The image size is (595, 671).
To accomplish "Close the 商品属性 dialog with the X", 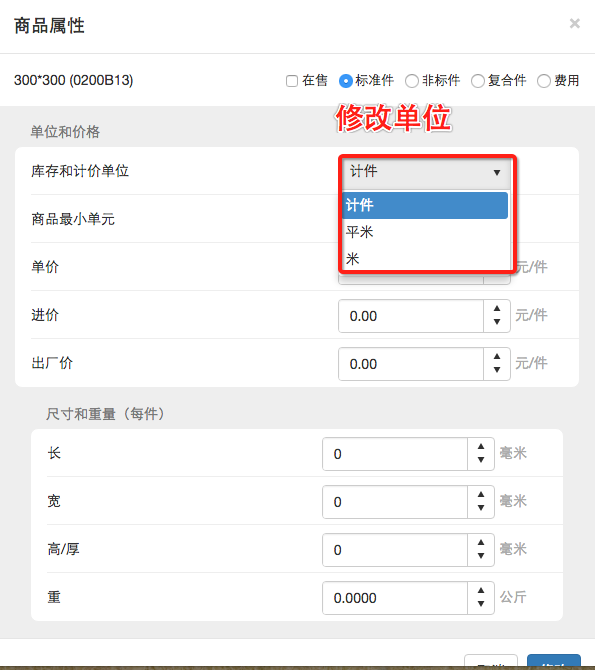I will (x=574, y=24).
